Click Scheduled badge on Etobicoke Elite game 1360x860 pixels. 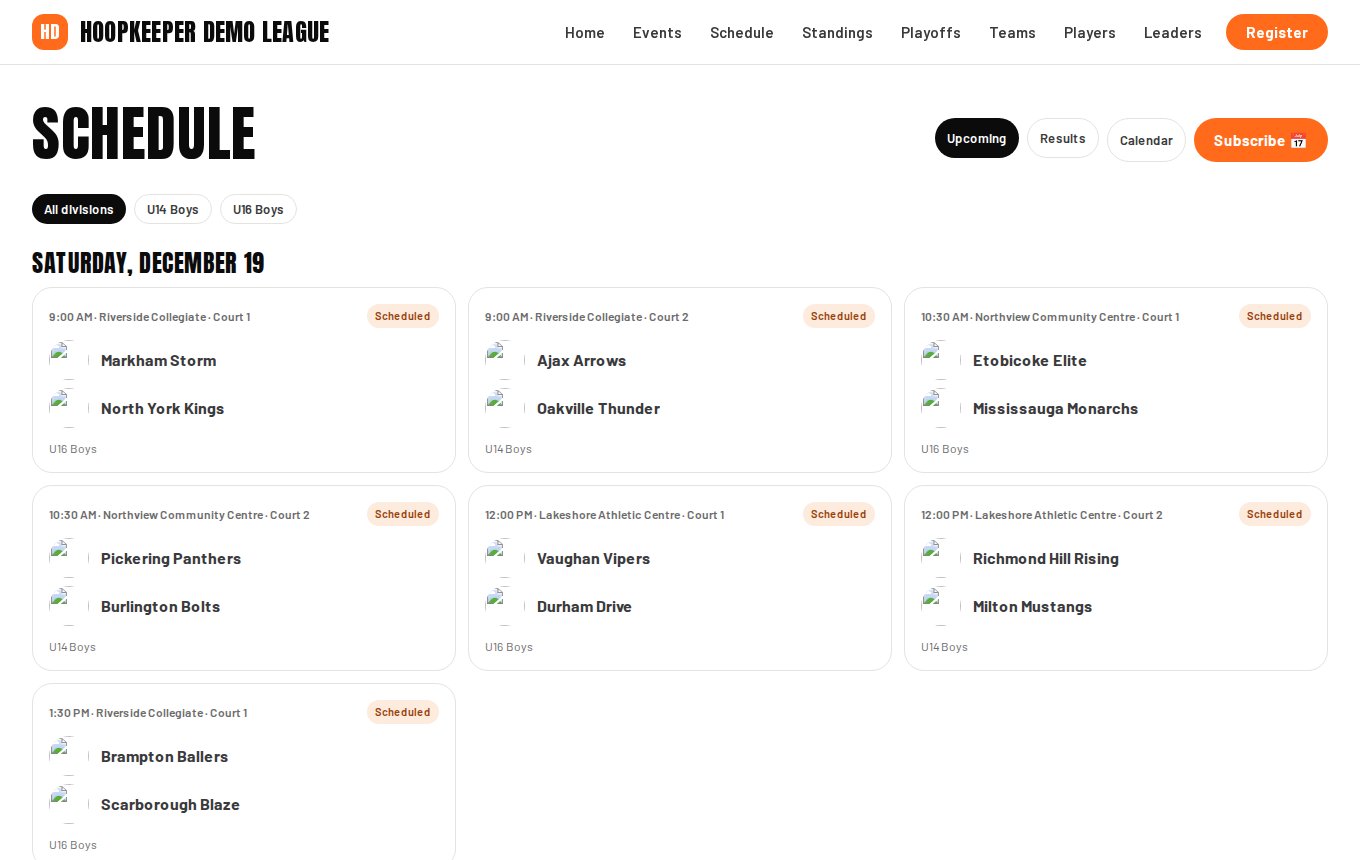[x=1275, y=316]
